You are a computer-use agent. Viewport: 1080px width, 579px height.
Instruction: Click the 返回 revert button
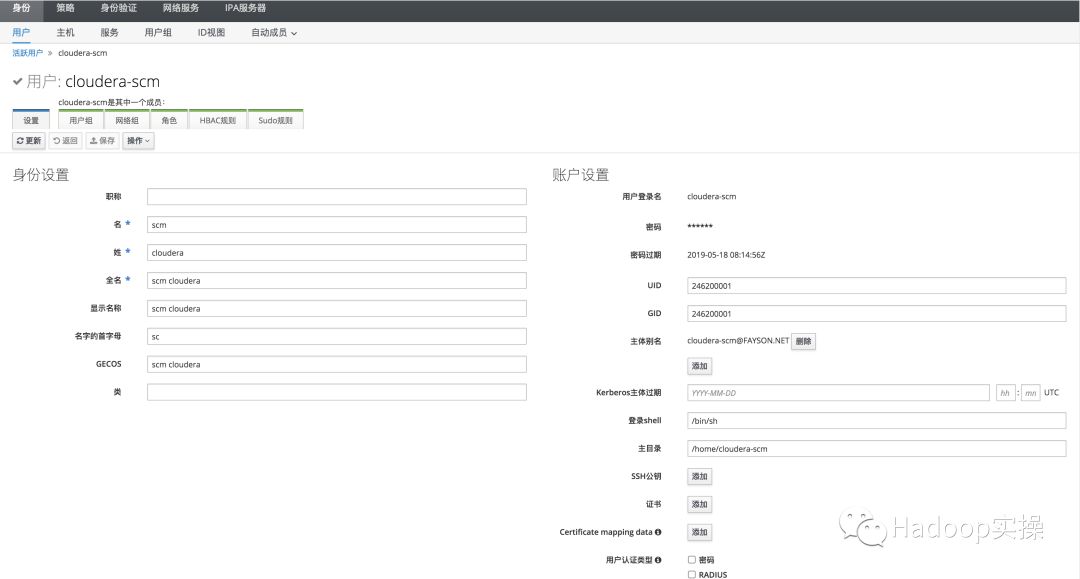point(65,140)
